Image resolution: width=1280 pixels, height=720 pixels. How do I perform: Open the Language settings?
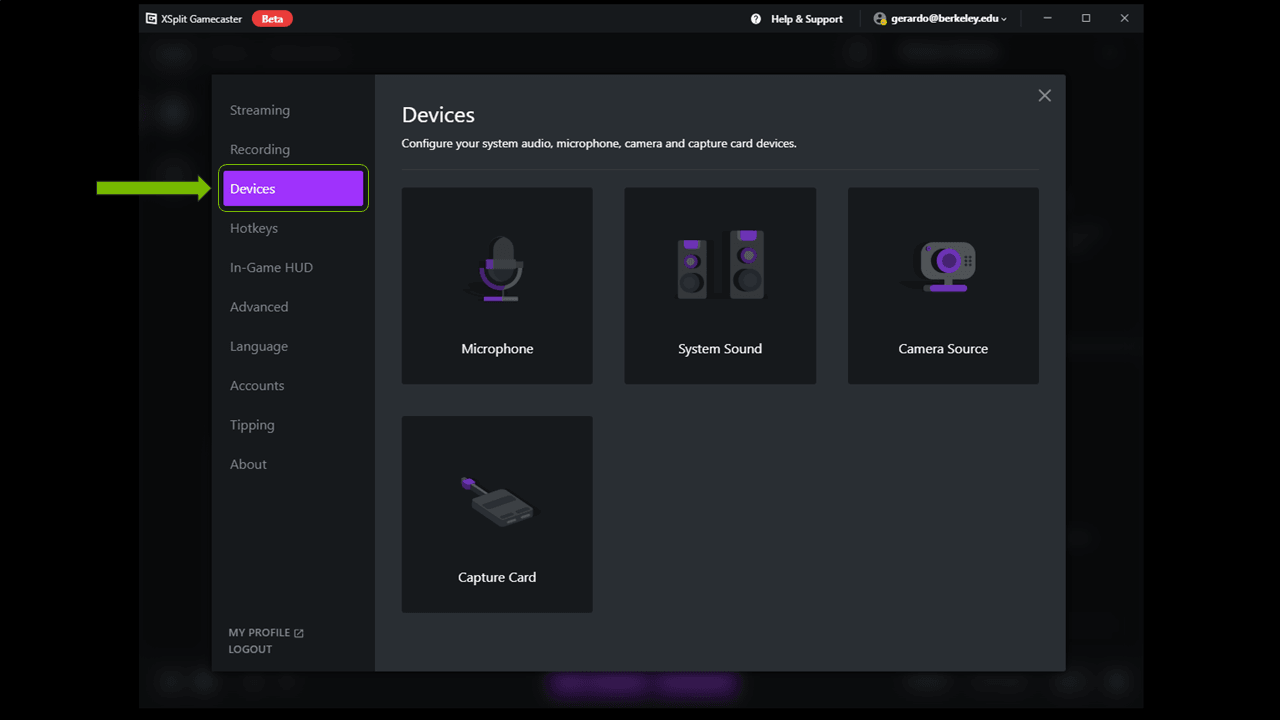pos(258,346)
